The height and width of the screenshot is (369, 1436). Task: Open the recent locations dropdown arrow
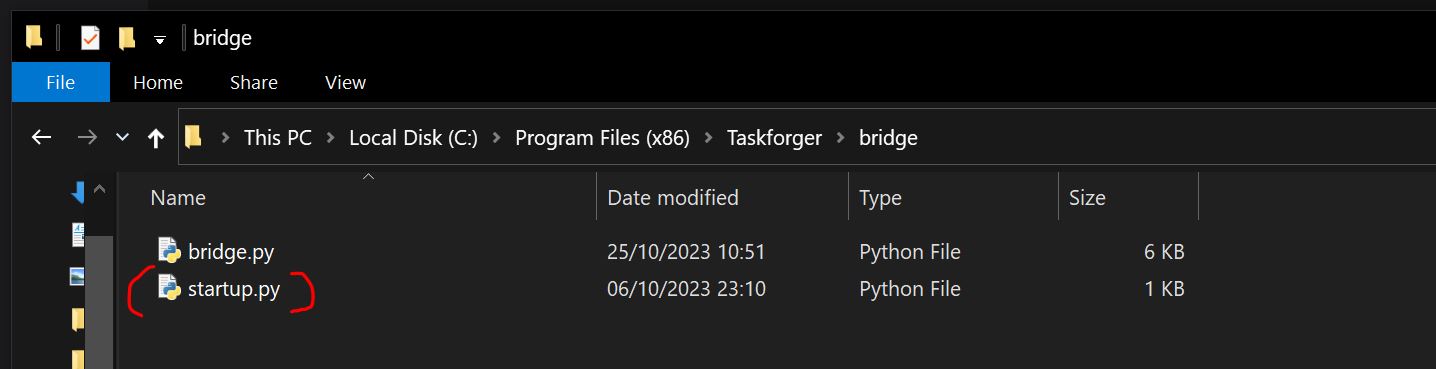(x=123, y=138)
